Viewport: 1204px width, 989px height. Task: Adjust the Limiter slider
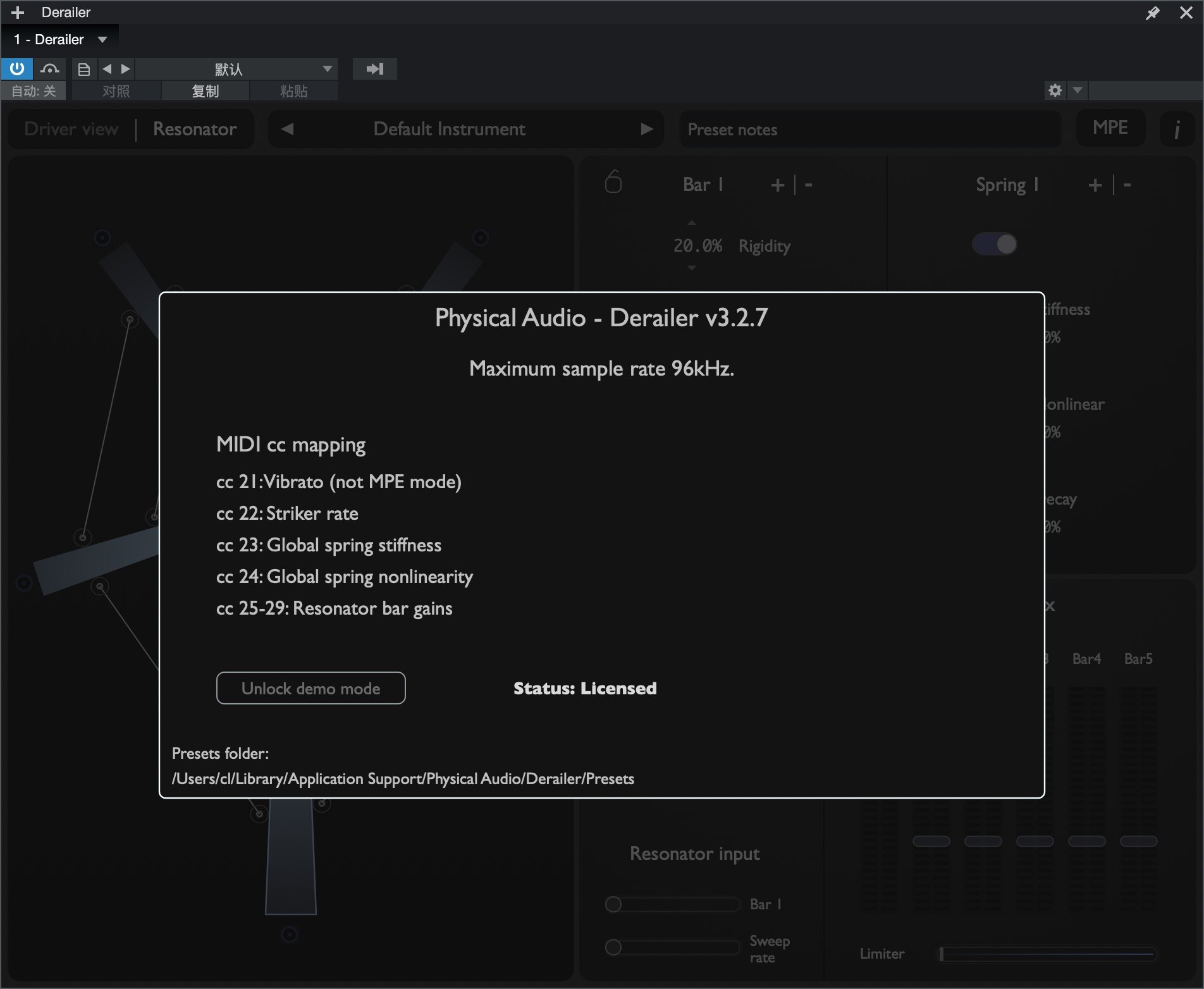1047,954
